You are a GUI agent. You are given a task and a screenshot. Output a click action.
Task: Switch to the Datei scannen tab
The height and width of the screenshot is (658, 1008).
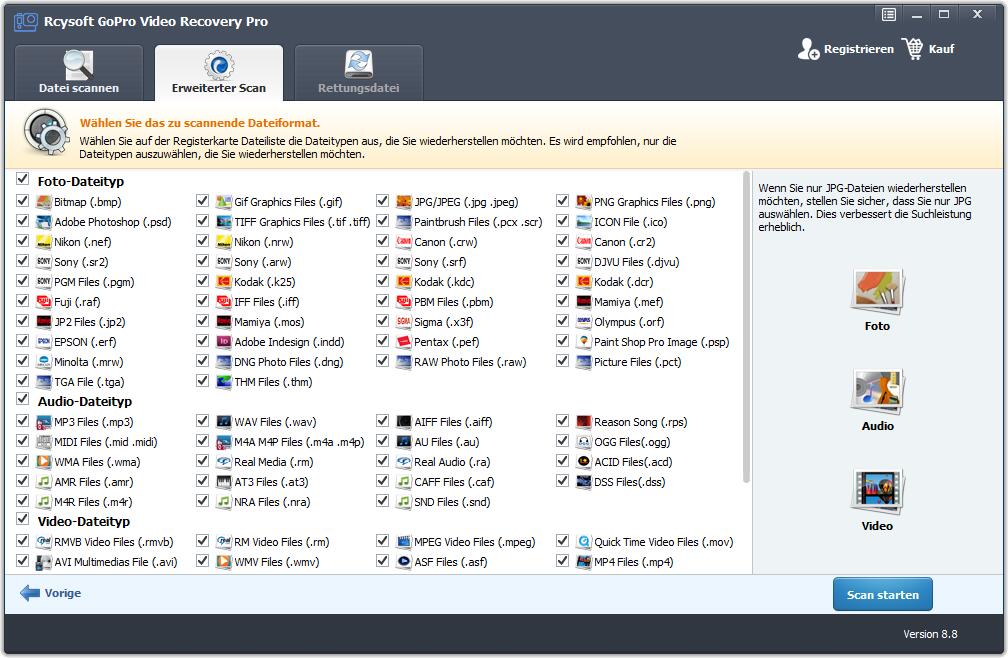tap(78, 73)
